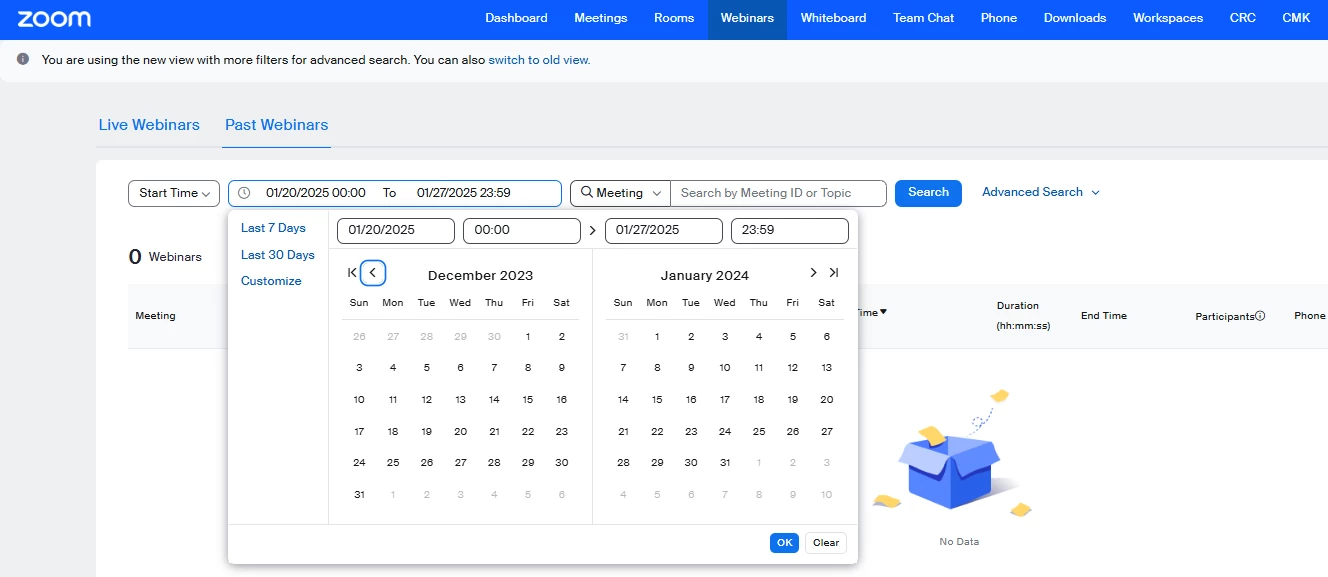This screenshot has height=577, width=1328.
Task: Click the clock icon in date range field
Action: coord(244,193)
